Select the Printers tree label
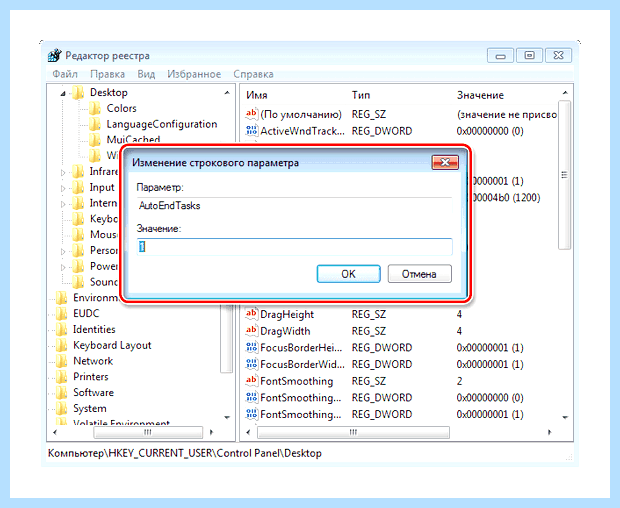This screenshot has height=508, width=620. tap(91, 377)
